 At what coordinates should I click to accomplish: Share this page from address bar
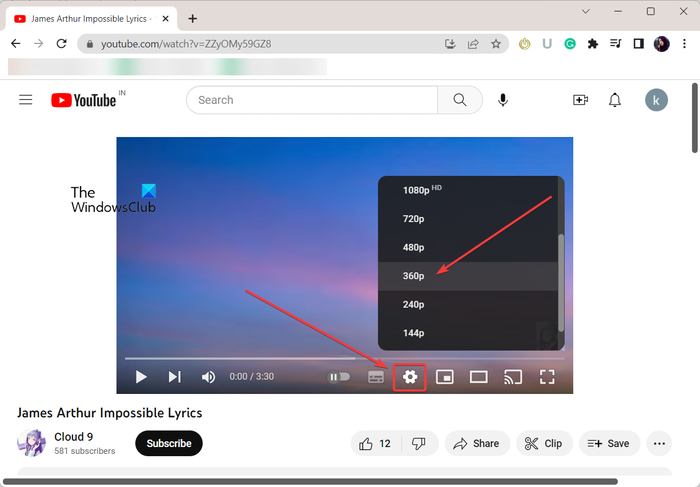coord(473,44)
